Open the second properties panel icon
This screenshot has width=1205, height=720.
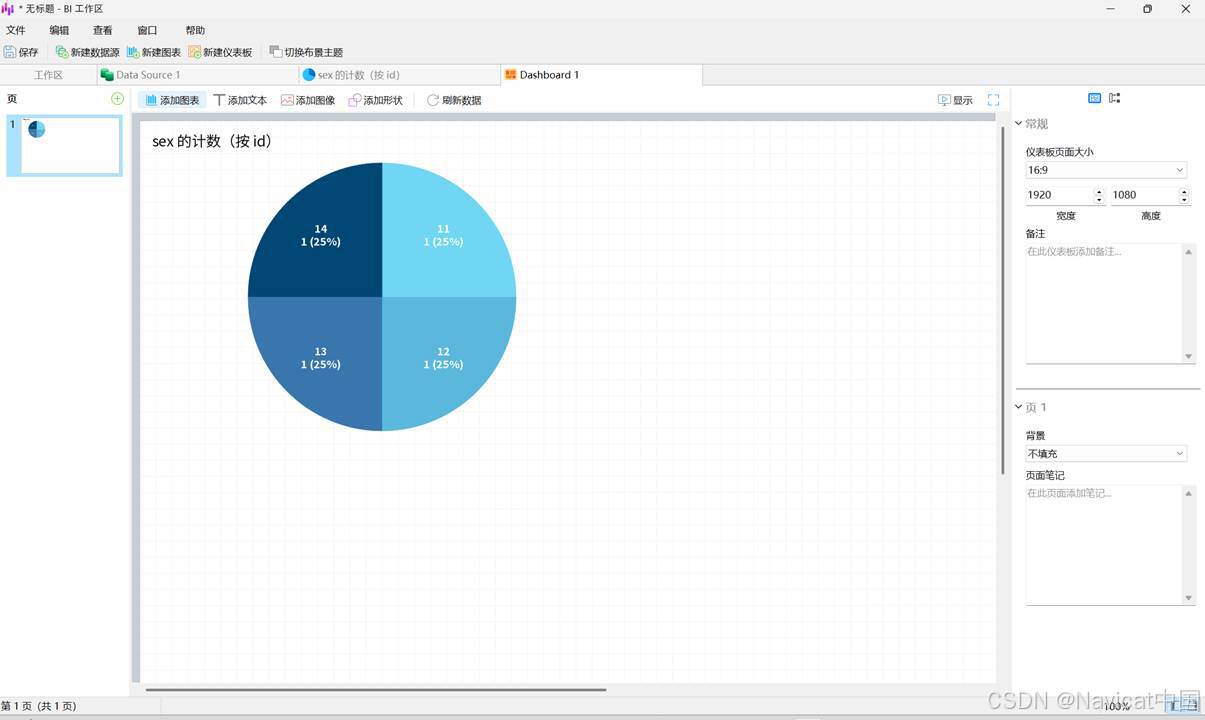(x=1115, y=98)
